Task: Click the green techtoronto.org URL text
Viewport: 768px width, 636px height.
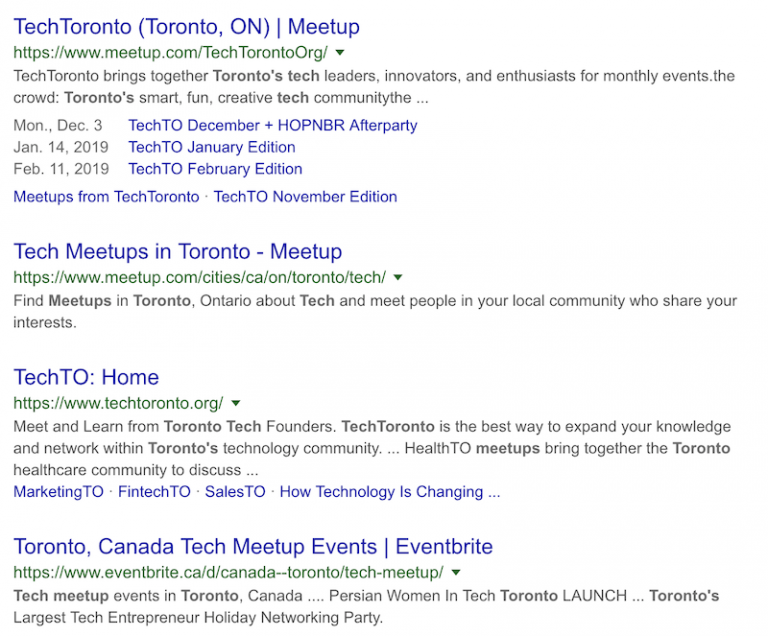Action: [118, 403]
